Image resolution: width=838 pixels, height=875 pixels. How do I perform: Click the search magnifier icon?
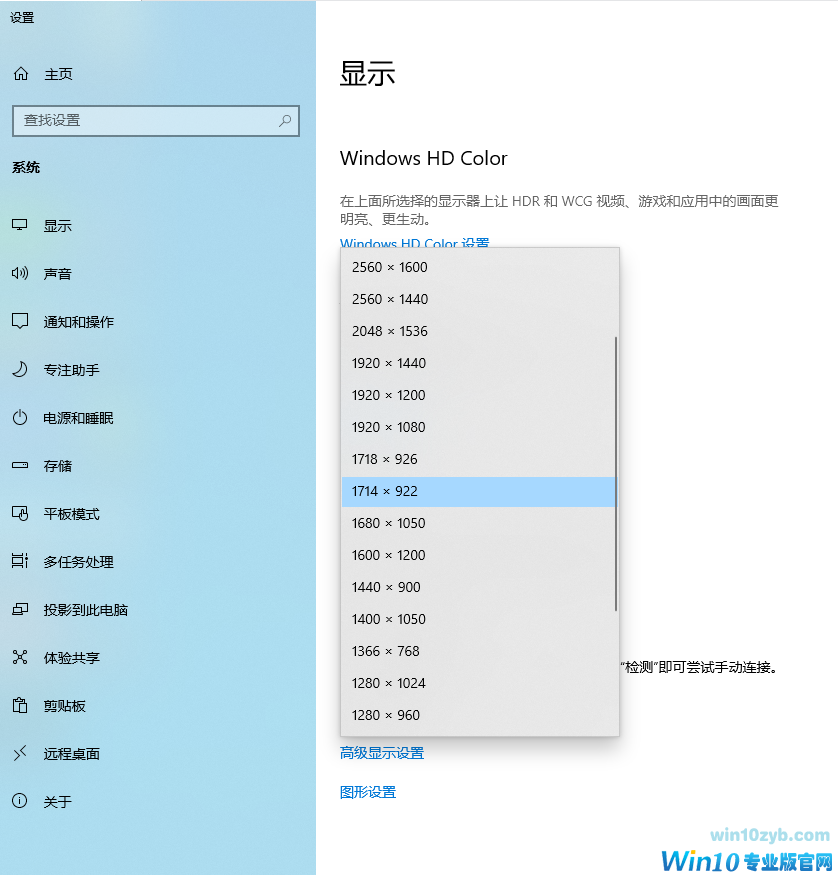click(285, 120)
